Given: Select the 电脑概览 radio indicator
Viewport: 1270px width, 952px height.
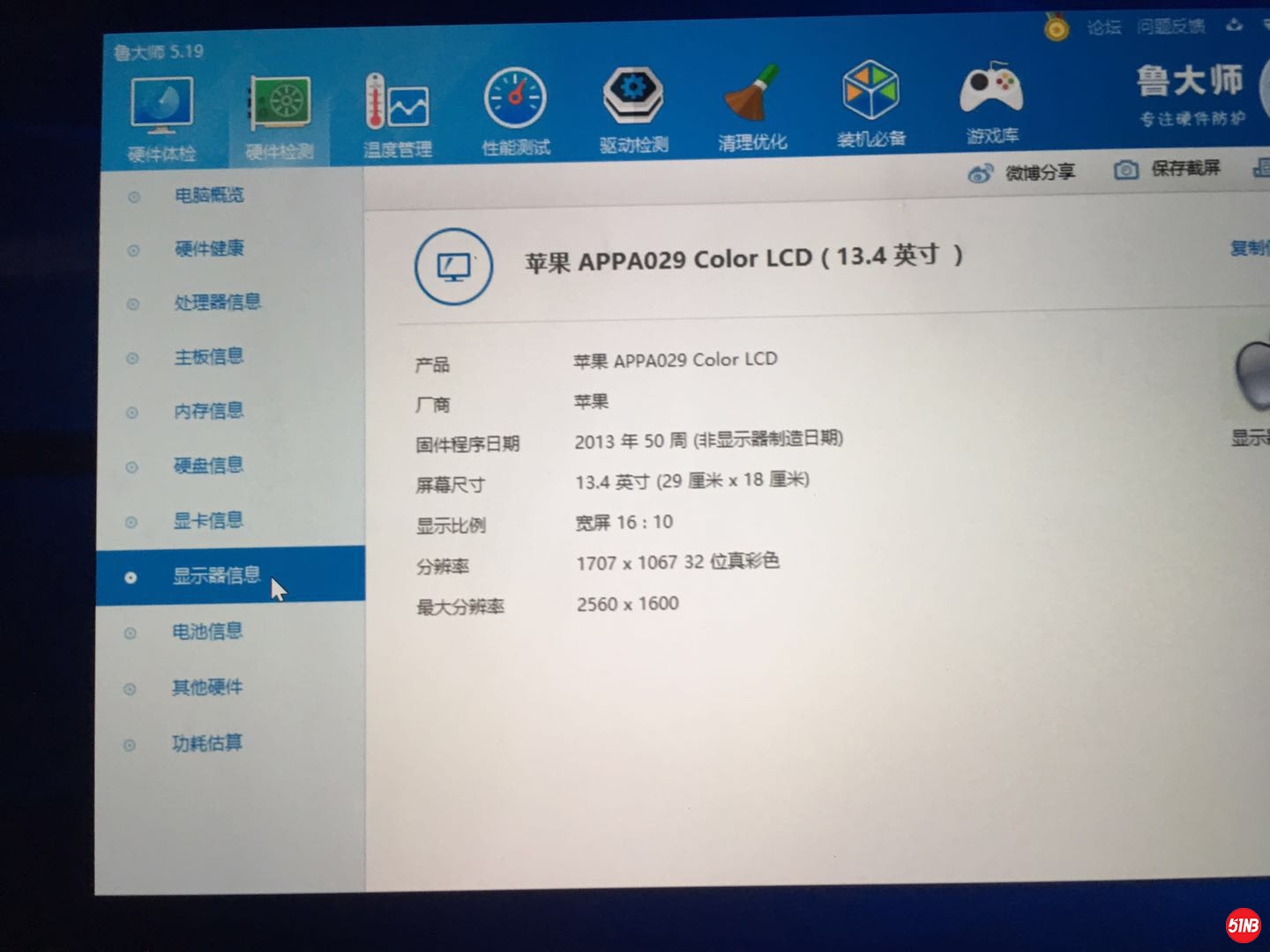Looking at the screenshot, I should coord(132,196).
